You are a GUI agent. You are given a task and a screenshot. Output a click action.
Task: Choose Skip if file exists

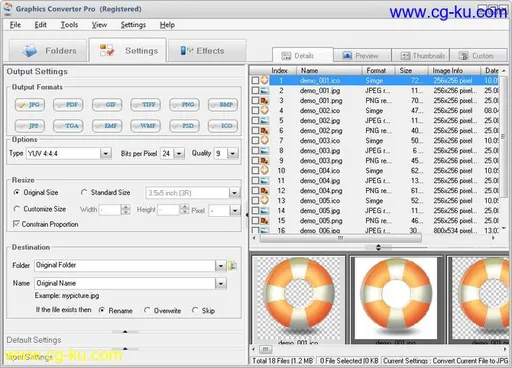[195, 310]
